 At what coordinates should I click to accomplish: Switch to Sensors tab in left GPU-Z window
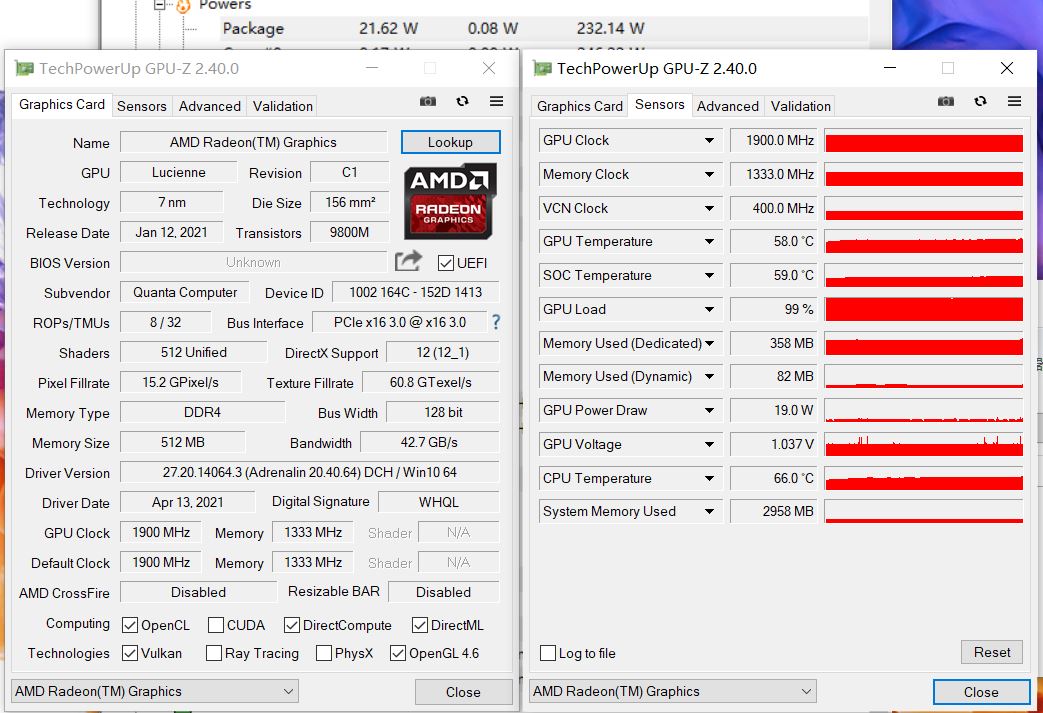coord(142,106)
